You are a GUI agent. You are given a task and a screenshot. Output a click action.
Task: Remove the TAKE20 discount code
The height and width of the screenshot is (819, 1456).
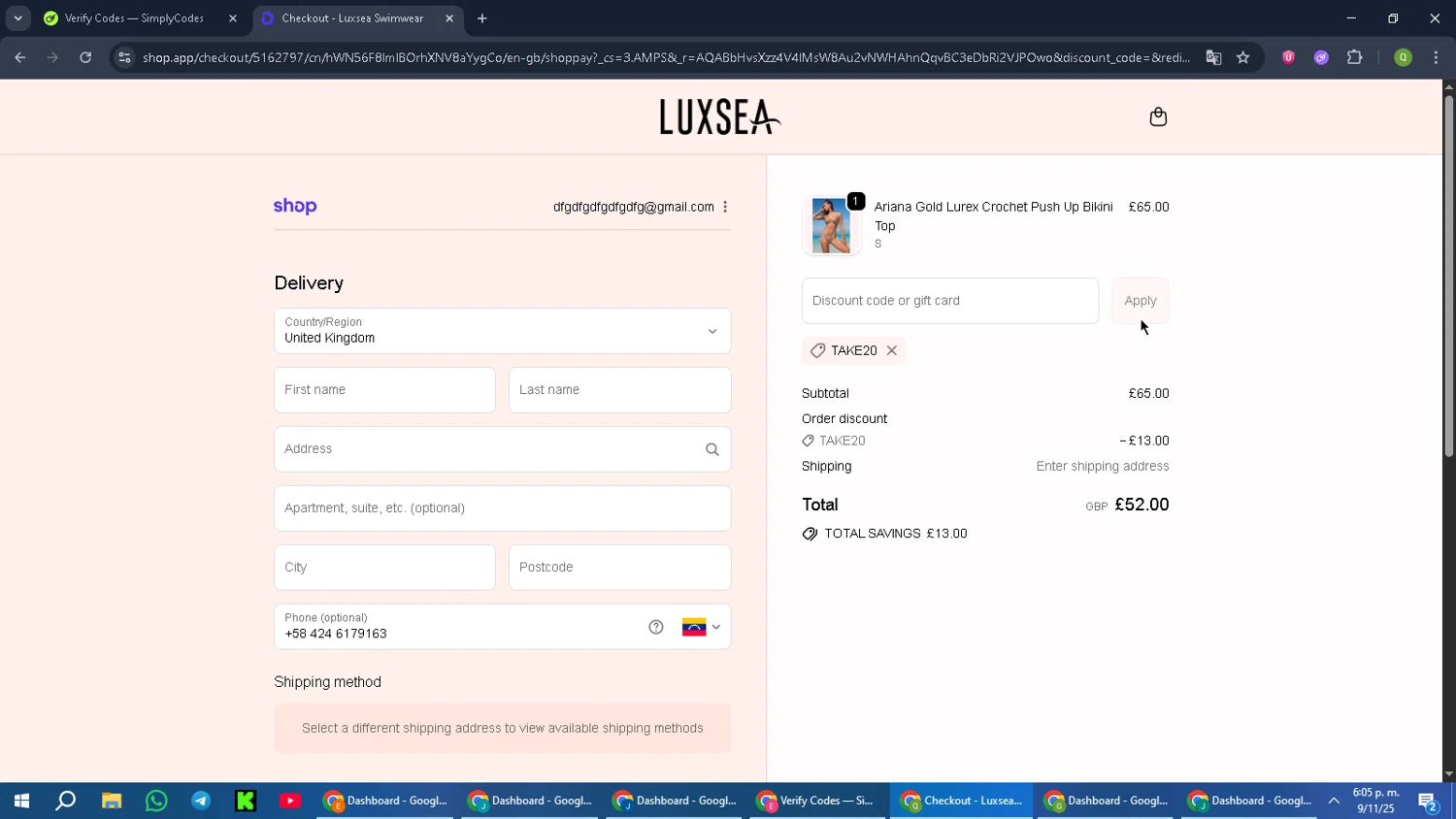point(891,350)
